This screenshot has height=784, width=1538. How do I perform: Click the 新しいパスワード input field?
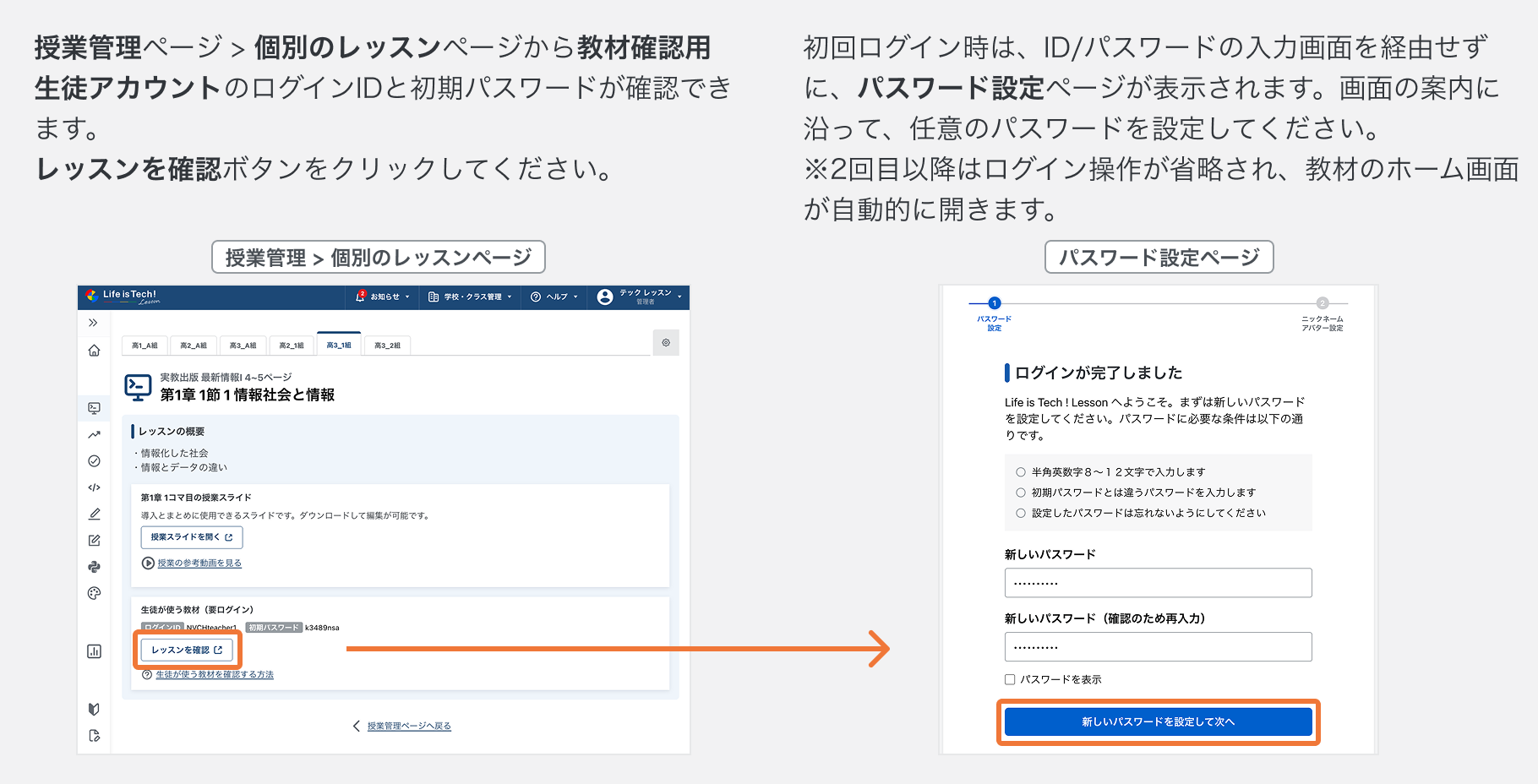pos(1159,583)
